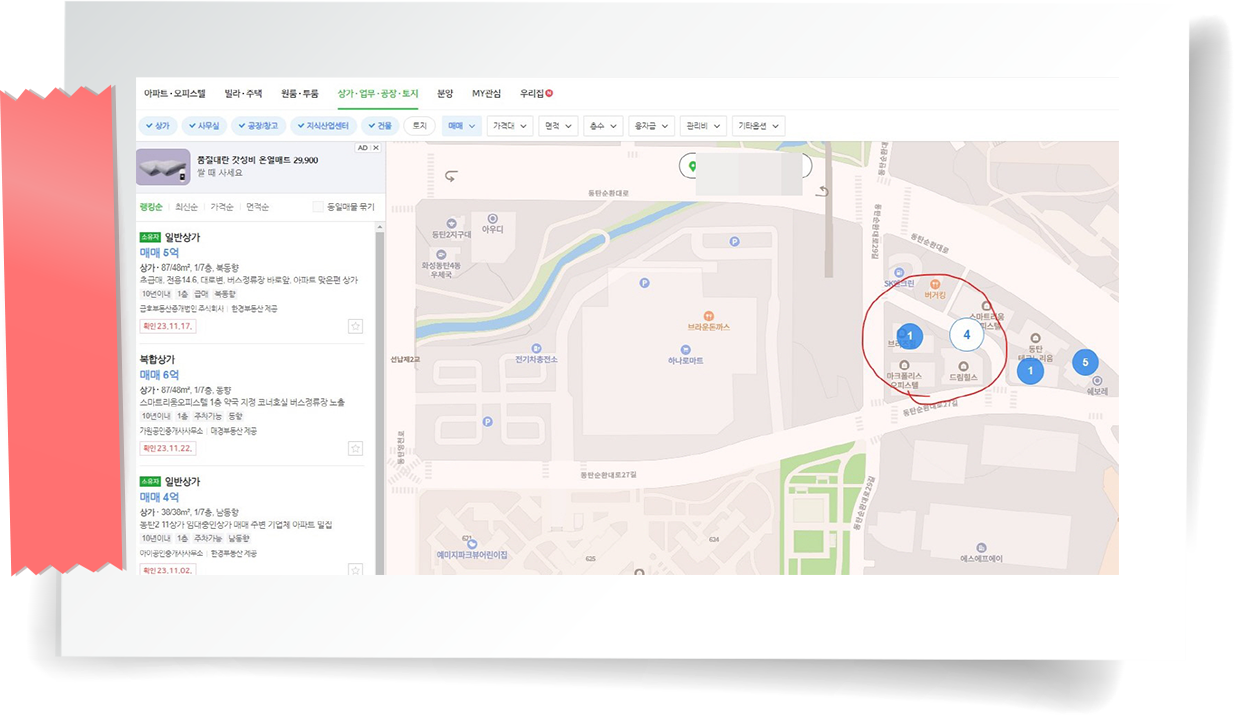The height and width of the screenshot is (715, 1234).
Task: Sort listings by 면적순
Action: pos(257,207)
